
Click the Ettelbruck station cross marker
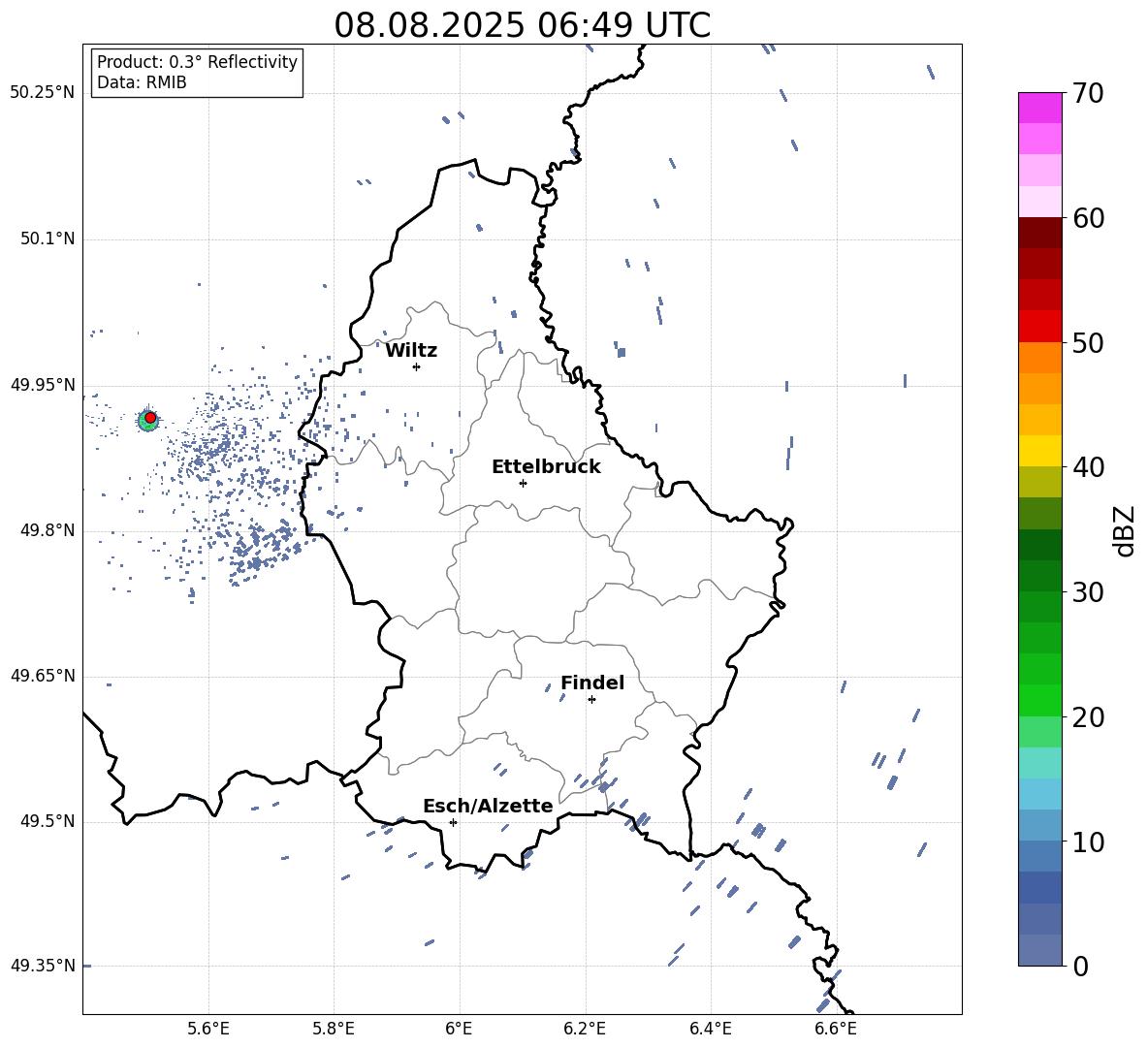pyautogui.click(x=523, y=483)
